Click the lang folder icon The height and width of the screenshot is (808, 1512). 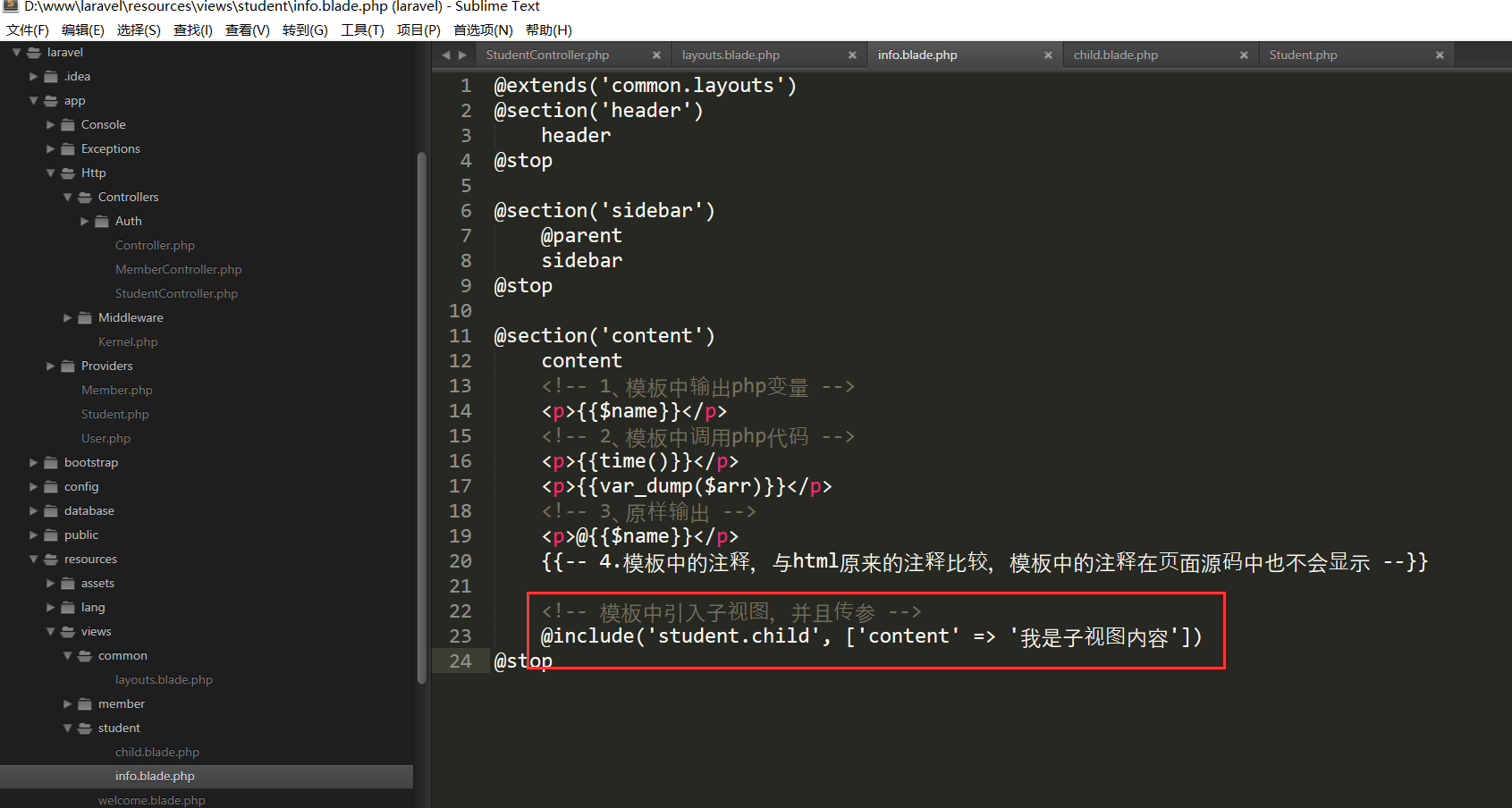[68, 608]
